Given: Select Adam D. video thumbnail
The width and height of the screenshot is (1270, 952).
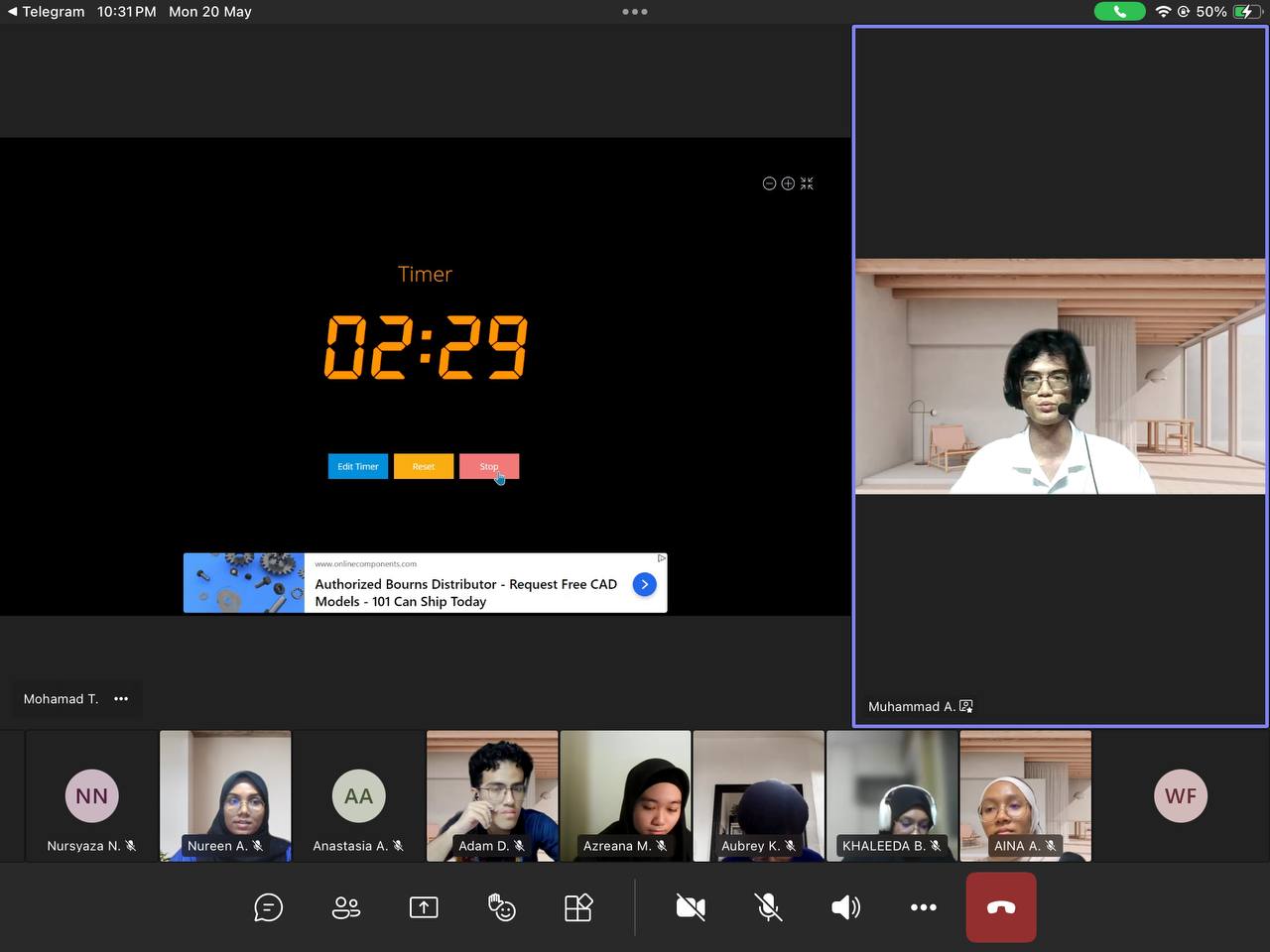Looking at the screenshot, I should 492,795.
